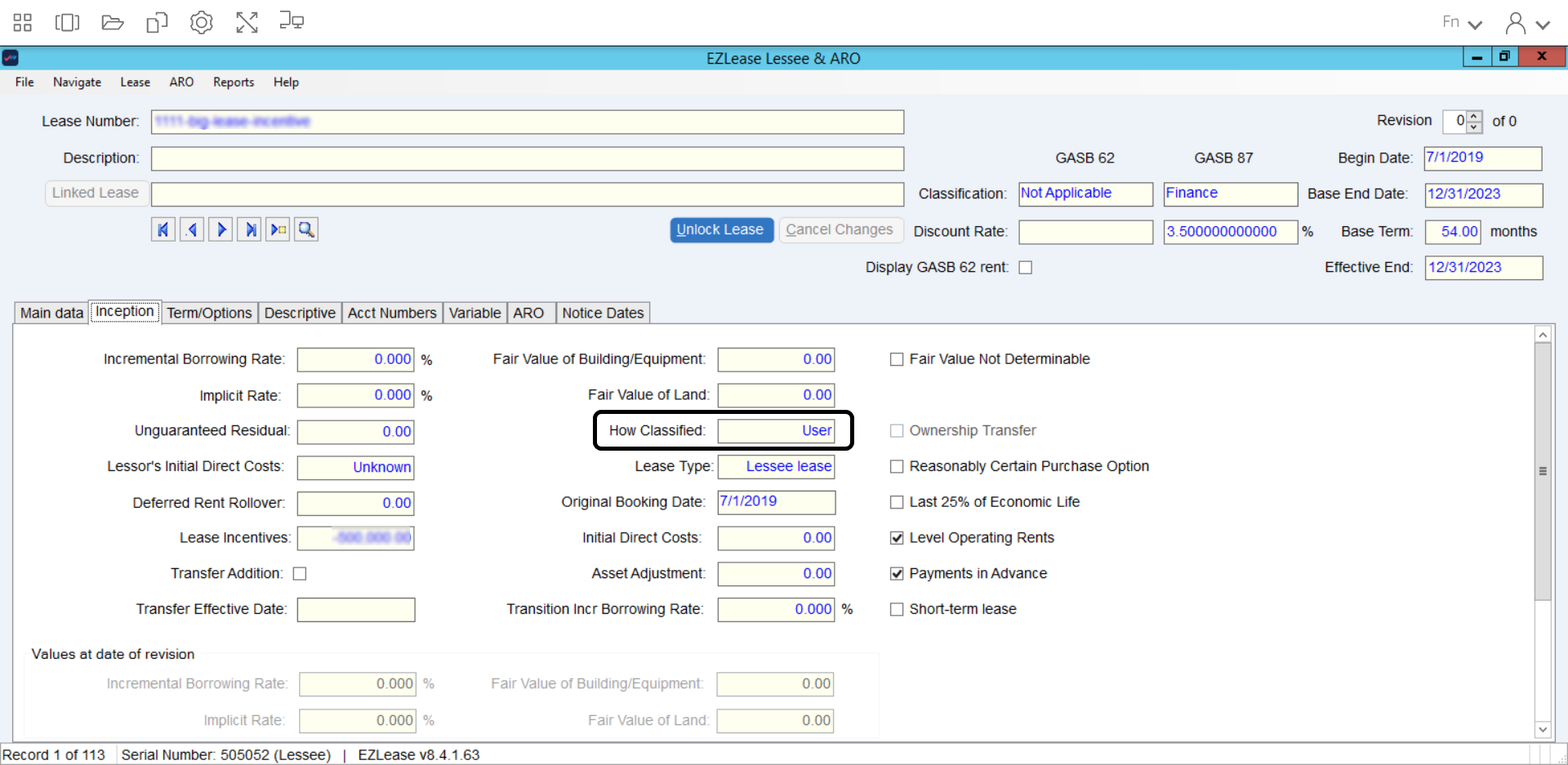Click the Original Booking Date field
1568x765 pixels.
tap(776, 502)
